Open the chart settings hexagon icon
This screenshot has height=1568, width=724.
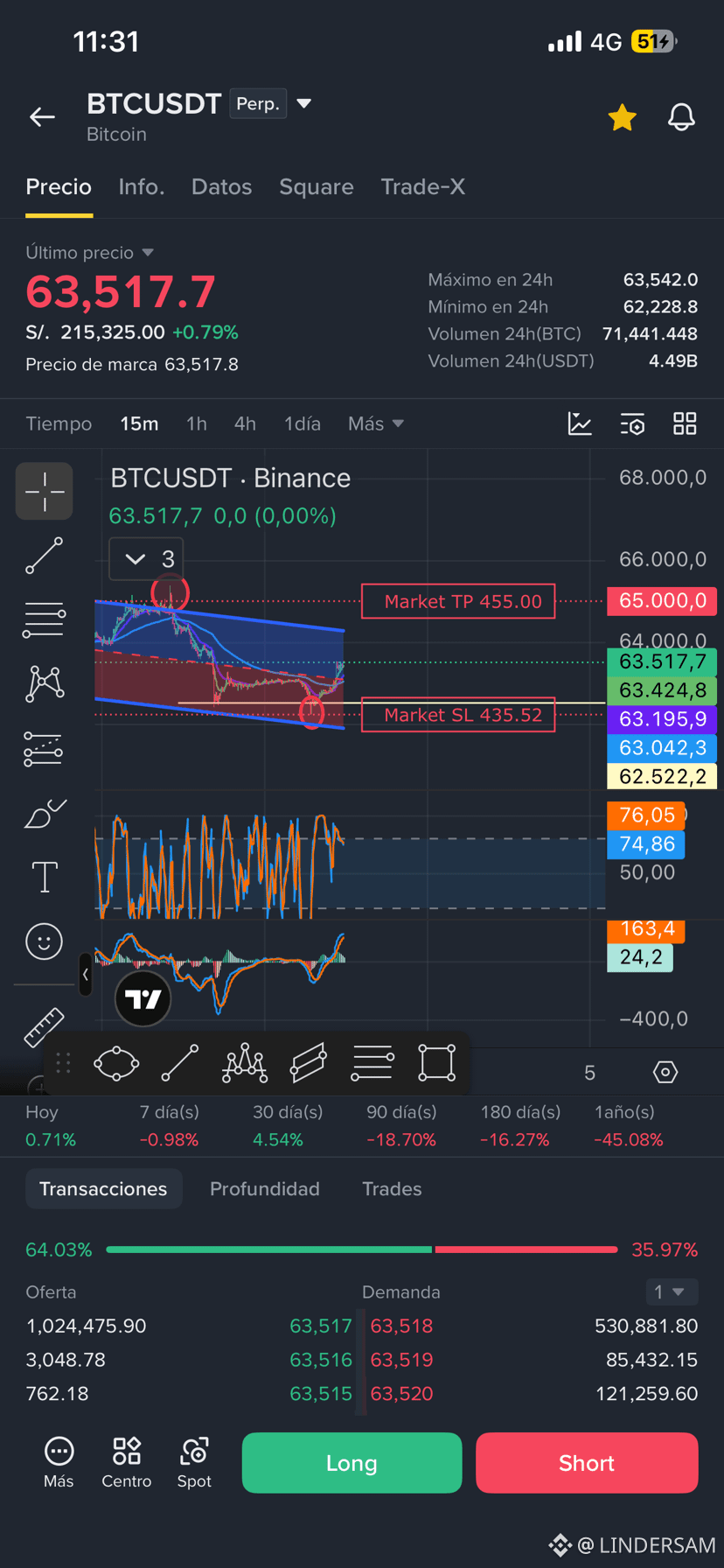pyautogui.click(x=665, y=1072)
